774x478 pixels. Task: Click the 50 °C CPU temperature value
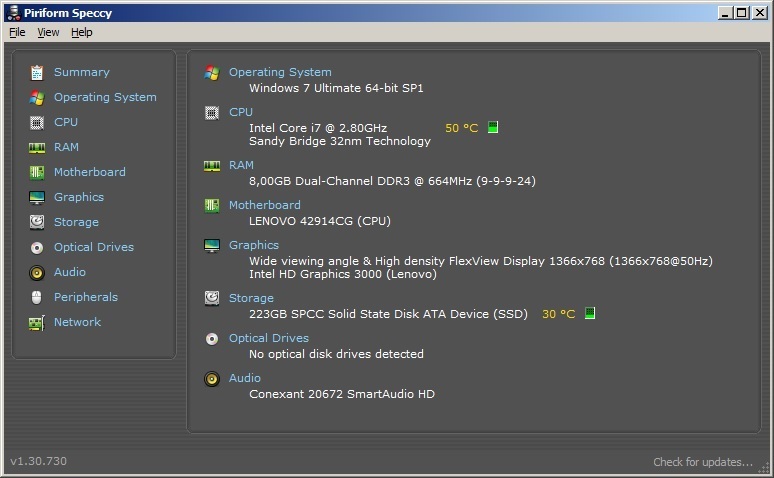coord(462,128)
